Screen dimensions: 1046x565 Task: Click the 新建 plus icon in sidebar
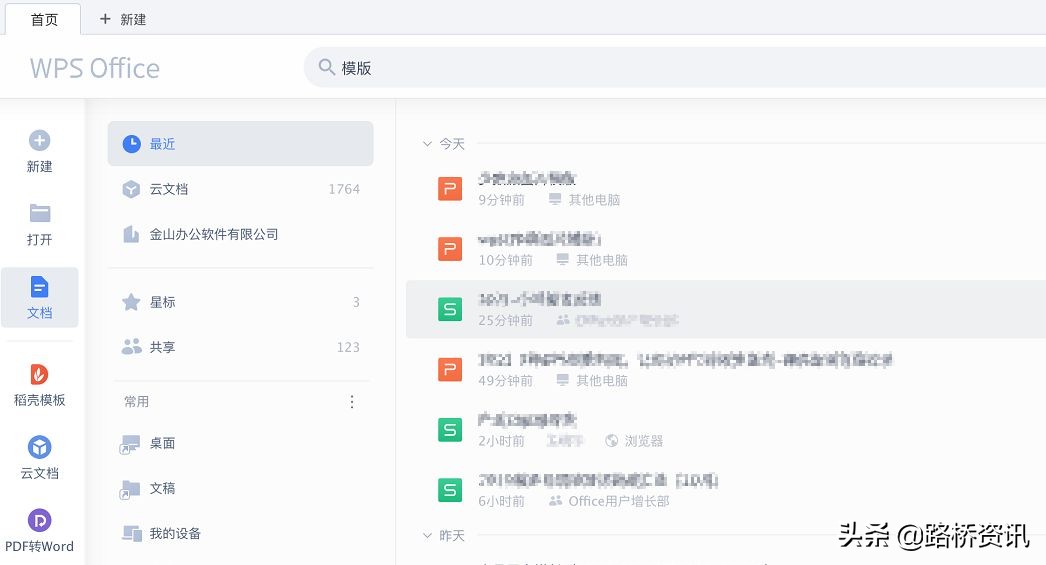39,140
